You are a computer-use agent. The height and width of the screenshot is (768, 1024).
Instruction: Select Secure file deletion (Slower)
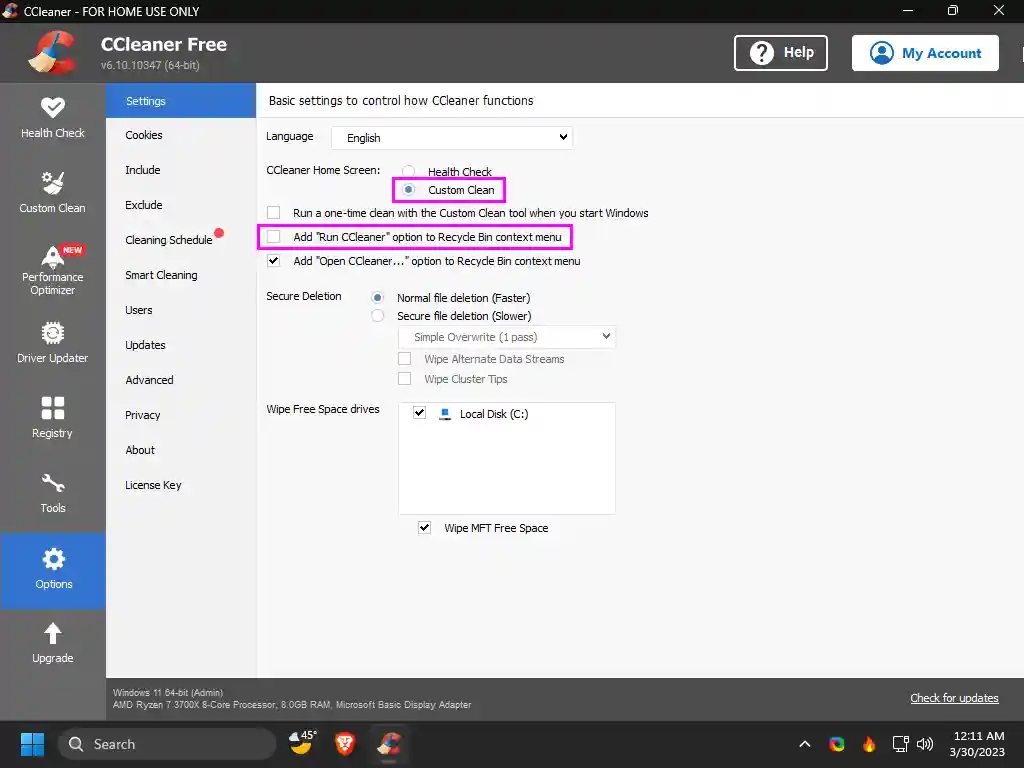click(x=377, y=315)
